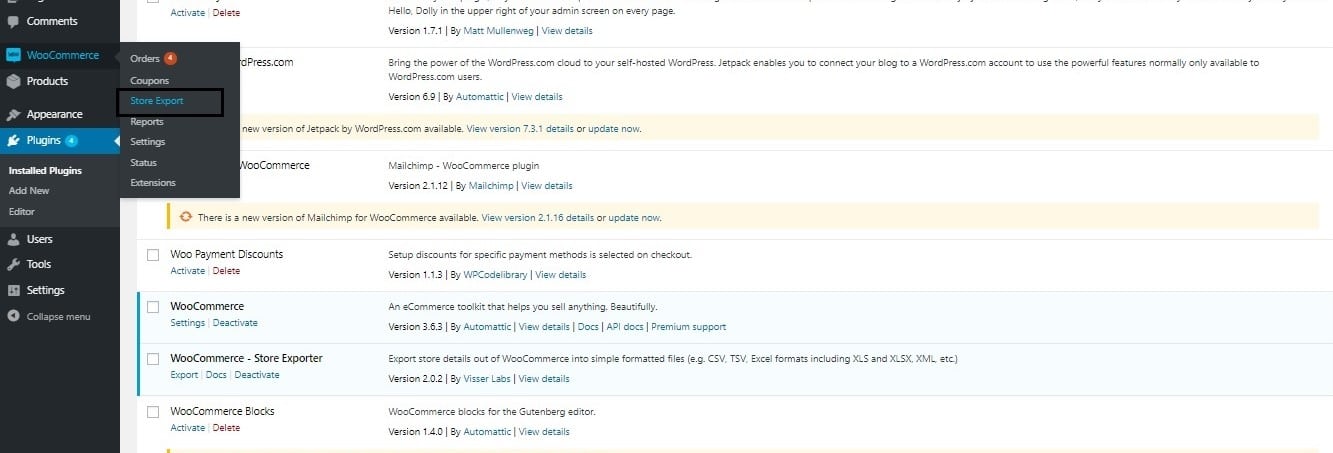The width and height of the screenshot is (1333, 453).
Task: View details for WooCommerce Blocks 1.4.0
Action: (x=544, y=432)
